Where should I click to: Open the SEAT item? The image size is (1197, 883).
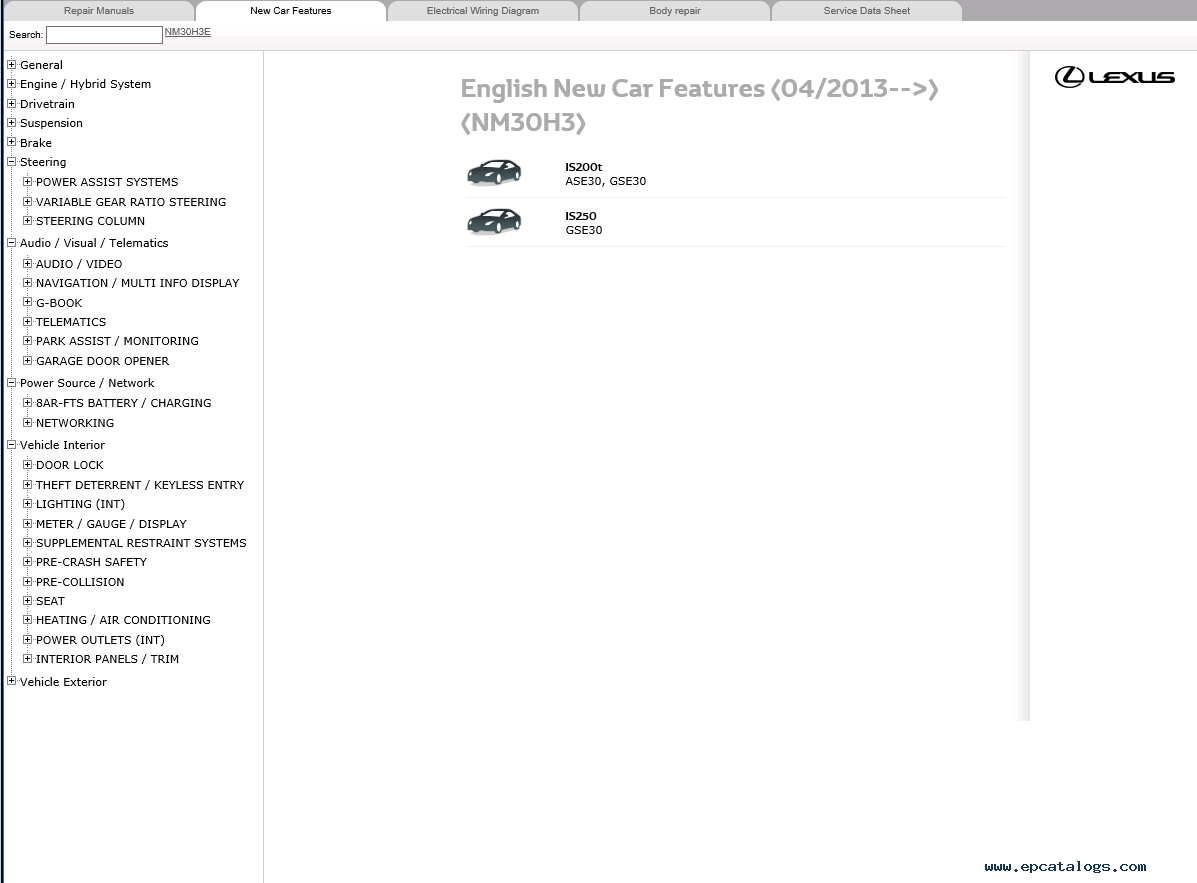[50, 601]
